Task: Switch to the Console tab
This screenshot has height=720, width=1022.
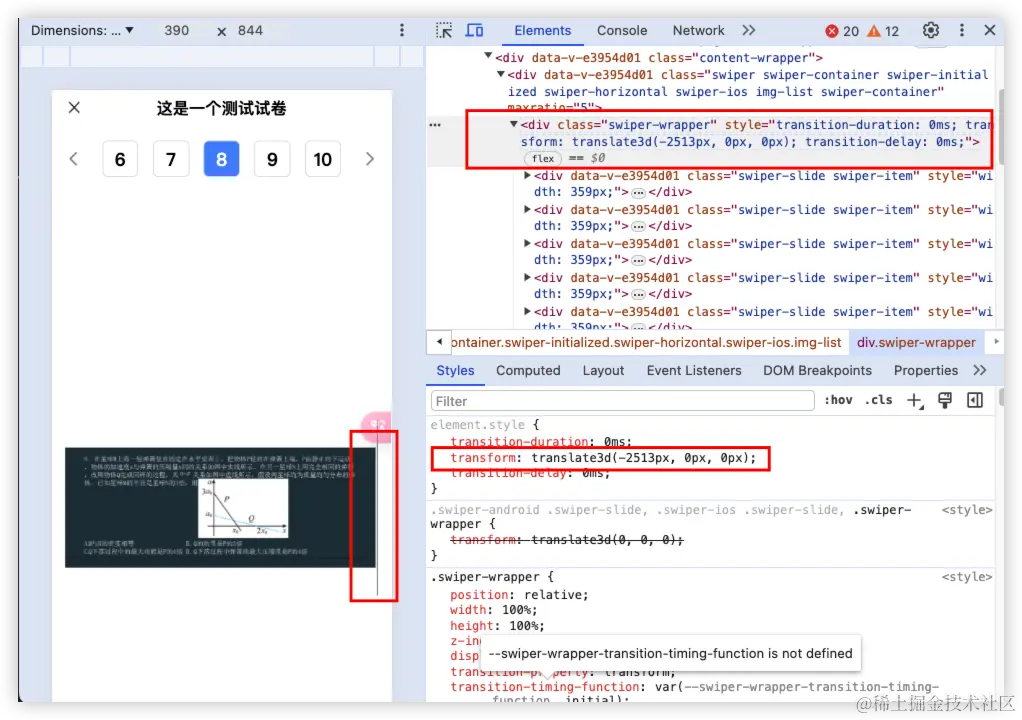Action: click(x=622, y=31)
